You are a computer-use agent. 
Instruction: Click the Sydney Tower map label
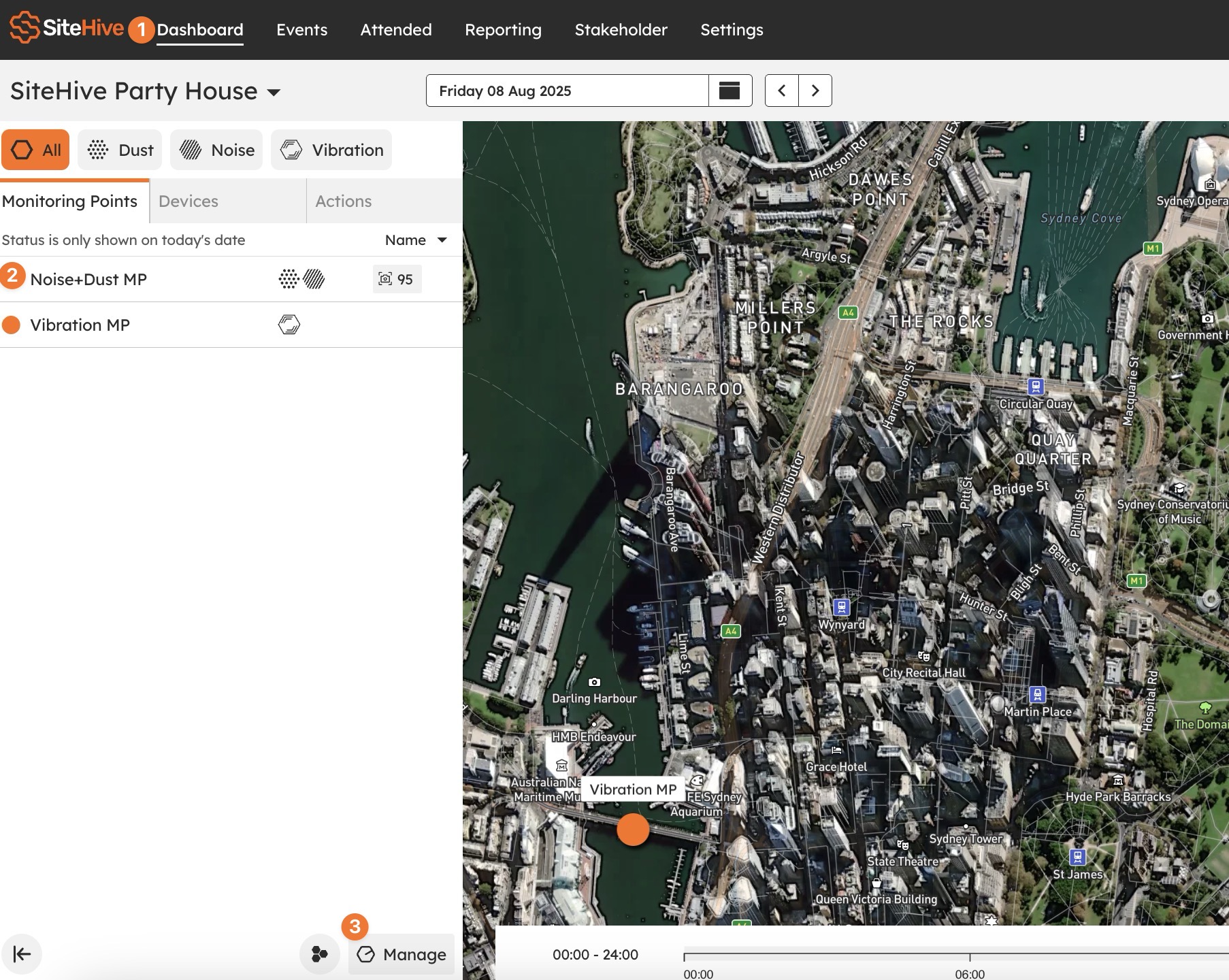(966, 838)
